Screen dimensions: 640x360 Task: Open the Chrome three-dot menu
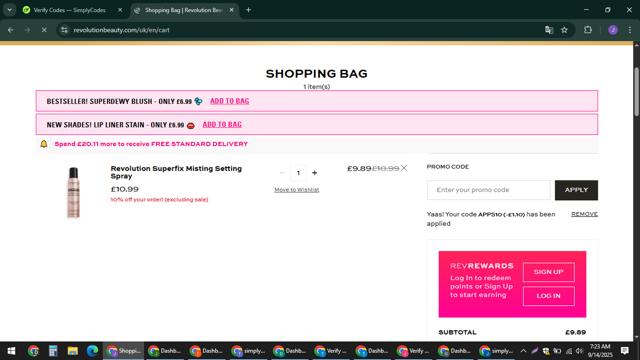tap(630, 30)
